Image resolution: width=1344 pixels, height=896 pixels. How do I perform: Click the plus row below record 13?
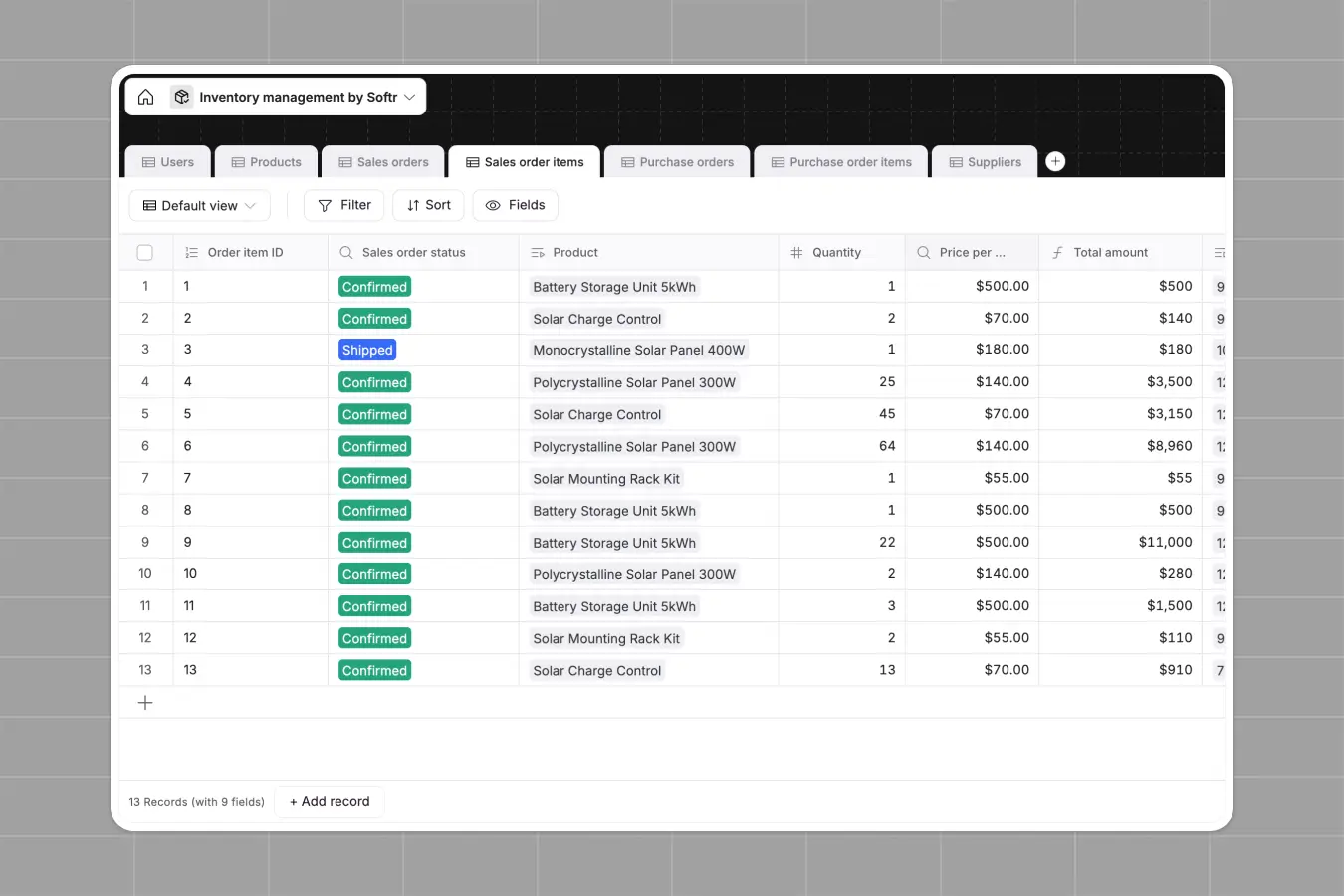[x=145, y=702]
